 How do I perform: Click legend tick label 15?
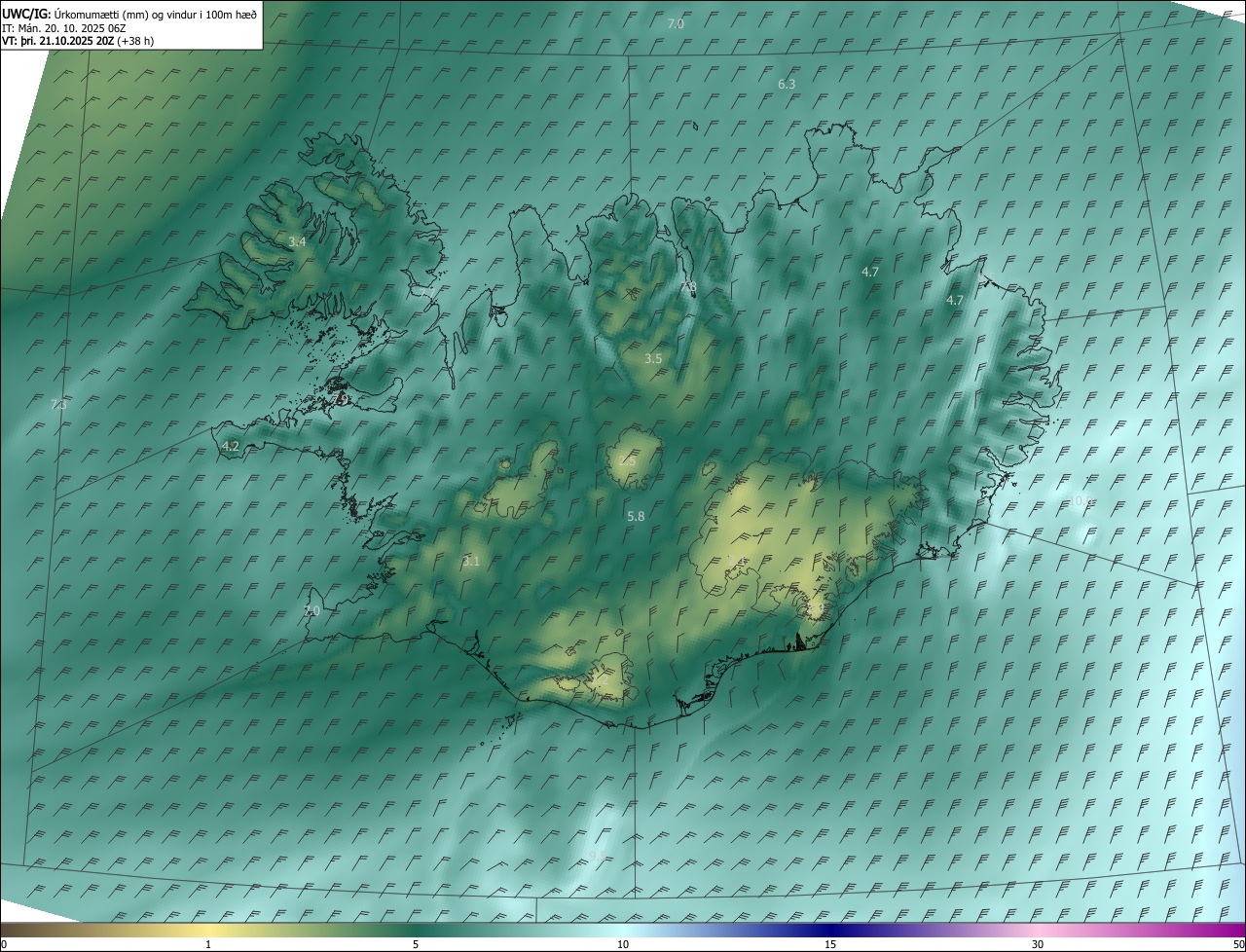click(830, 944)
